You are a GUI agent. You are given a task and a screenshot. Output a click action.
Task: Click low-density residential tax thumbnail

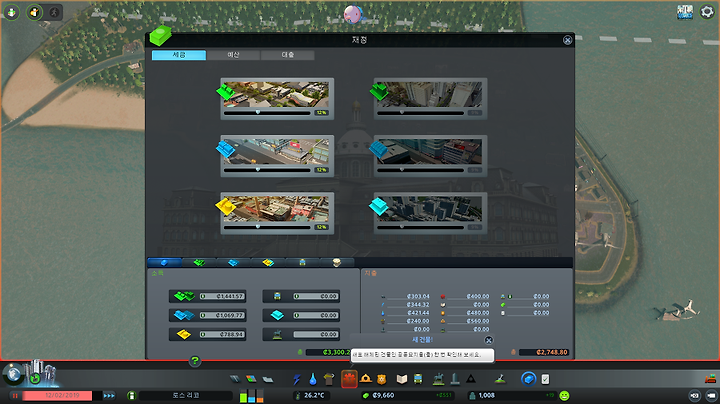pos(276,94)
